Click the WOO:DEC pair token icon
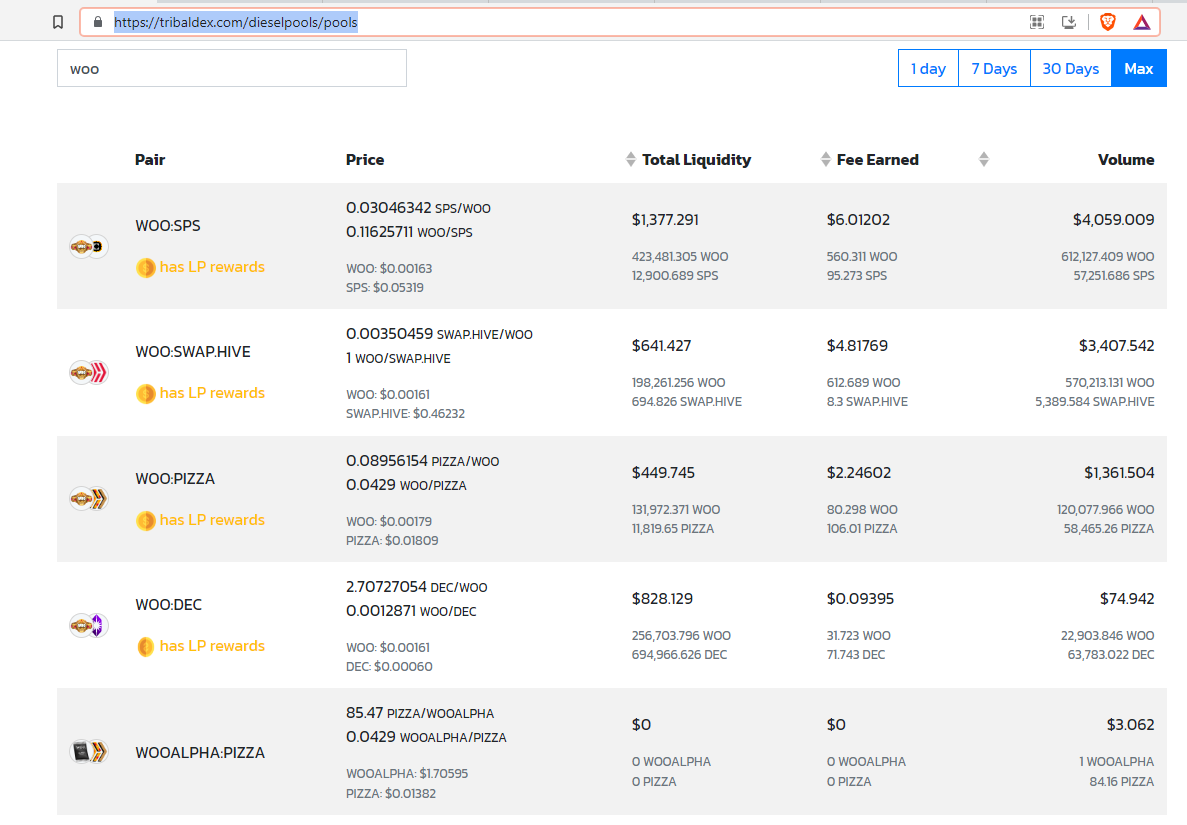1187x825 pixels. (x=89, y=625)
